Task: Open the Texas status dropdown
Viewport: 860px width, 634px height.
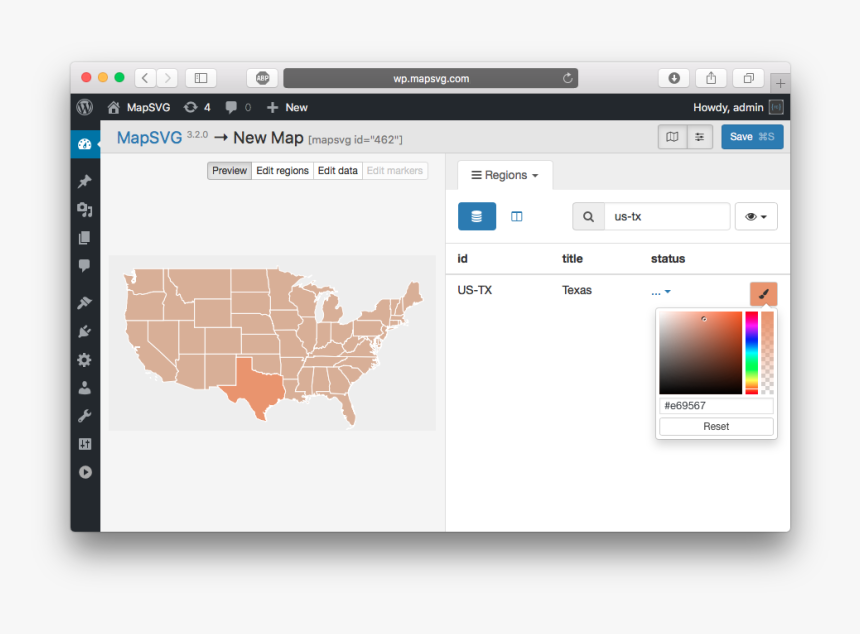Action: pyautogui.click(x=661, y=292)
